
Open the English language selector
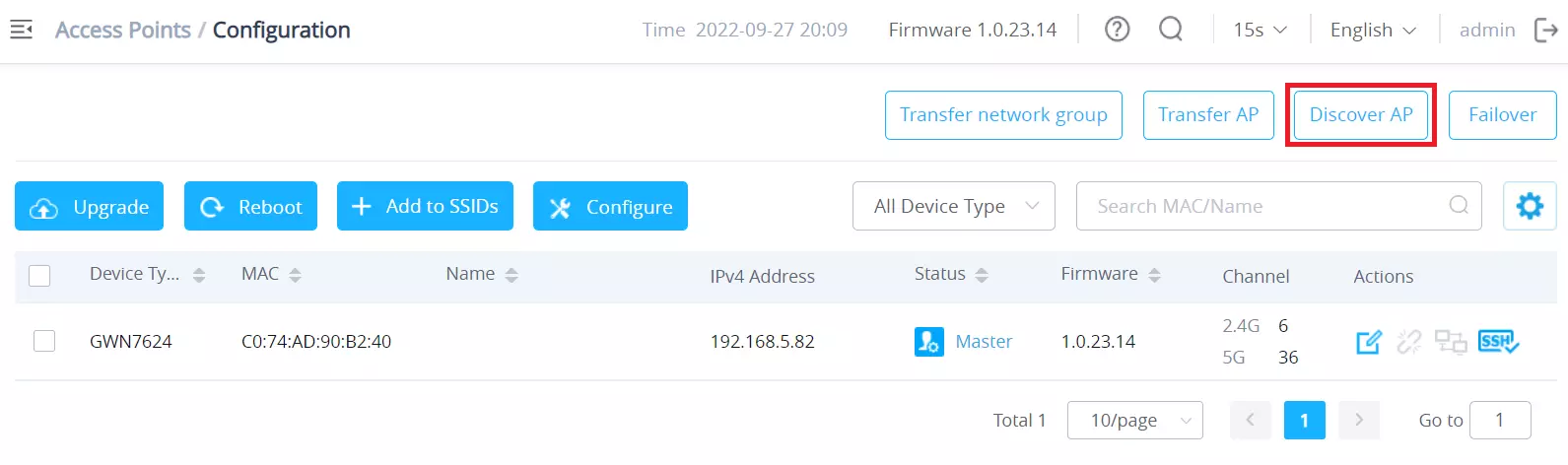pyautogui.click(x=1373, y=30)
